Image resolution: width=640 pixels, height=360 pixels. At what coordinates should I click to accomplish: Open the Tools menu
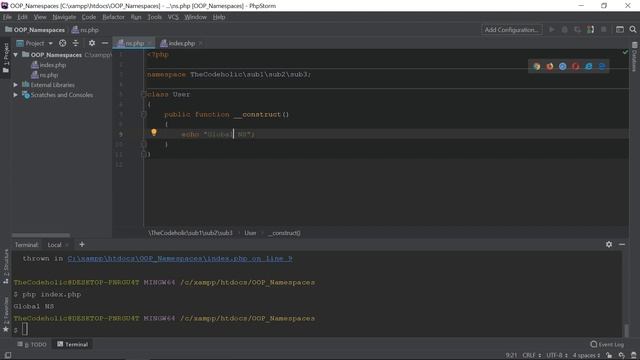pos(154,17)
